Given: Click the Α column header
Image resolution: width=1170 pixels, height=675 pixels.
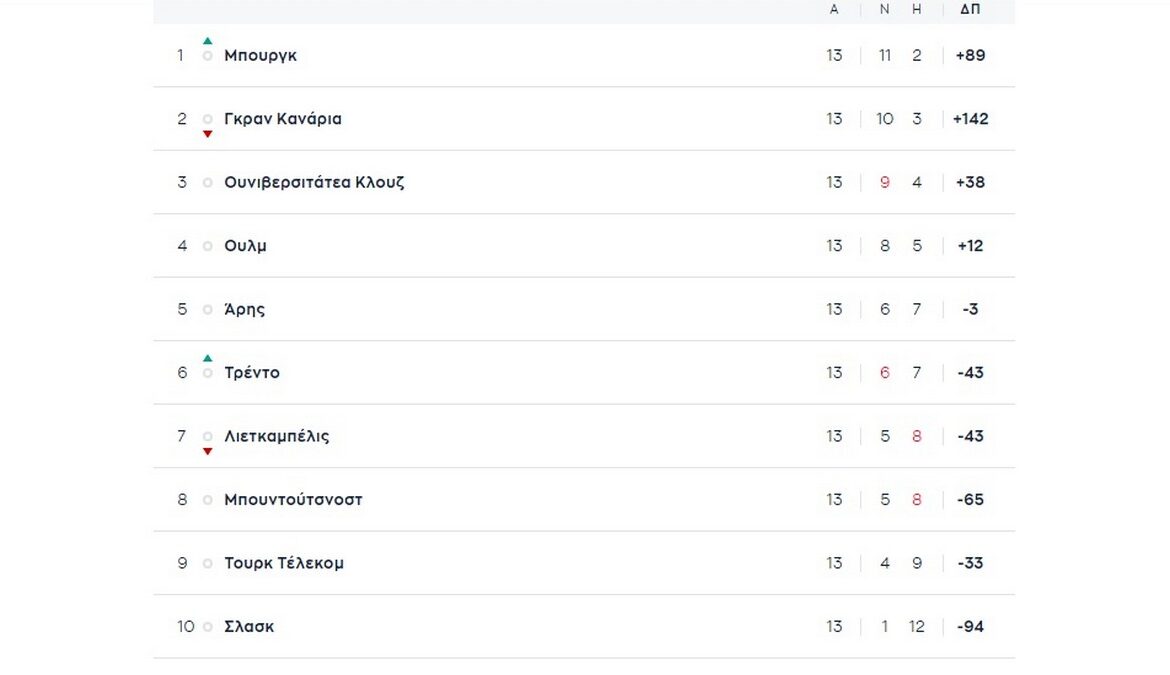Looking at the screenshot, I should [834, 9].
